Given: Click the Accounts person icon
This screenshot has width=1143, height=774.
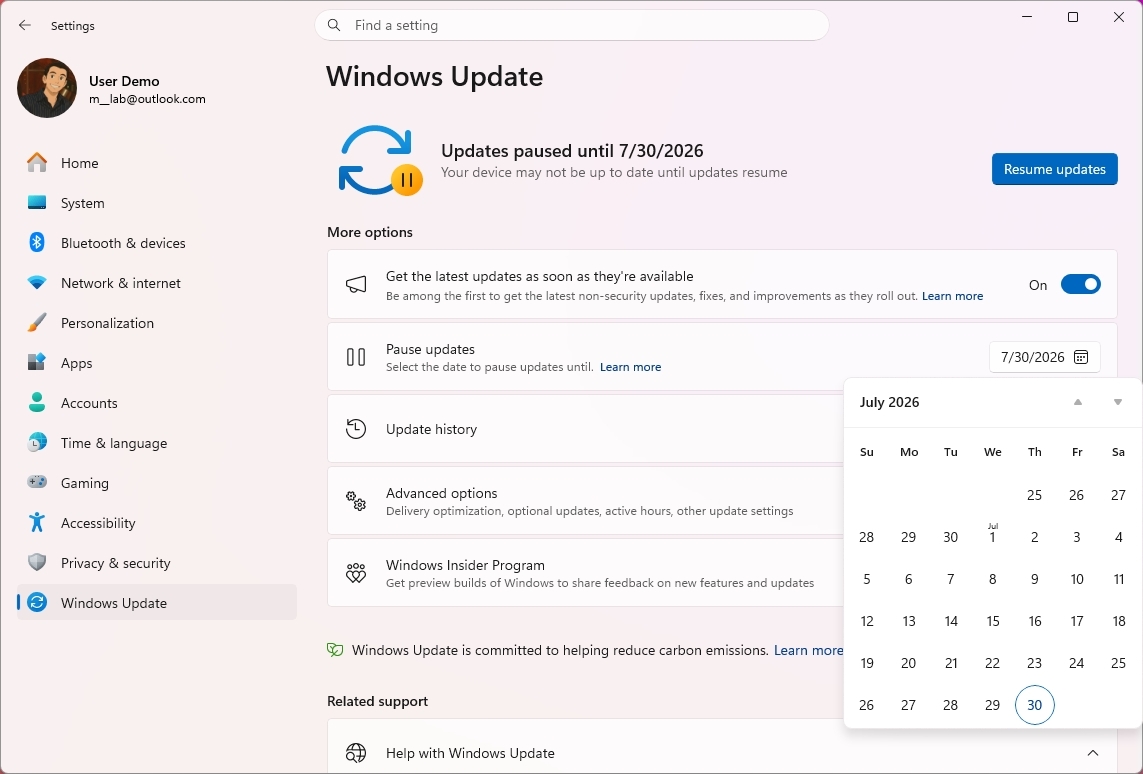Looking at the screenshot, I should [37, 402].
